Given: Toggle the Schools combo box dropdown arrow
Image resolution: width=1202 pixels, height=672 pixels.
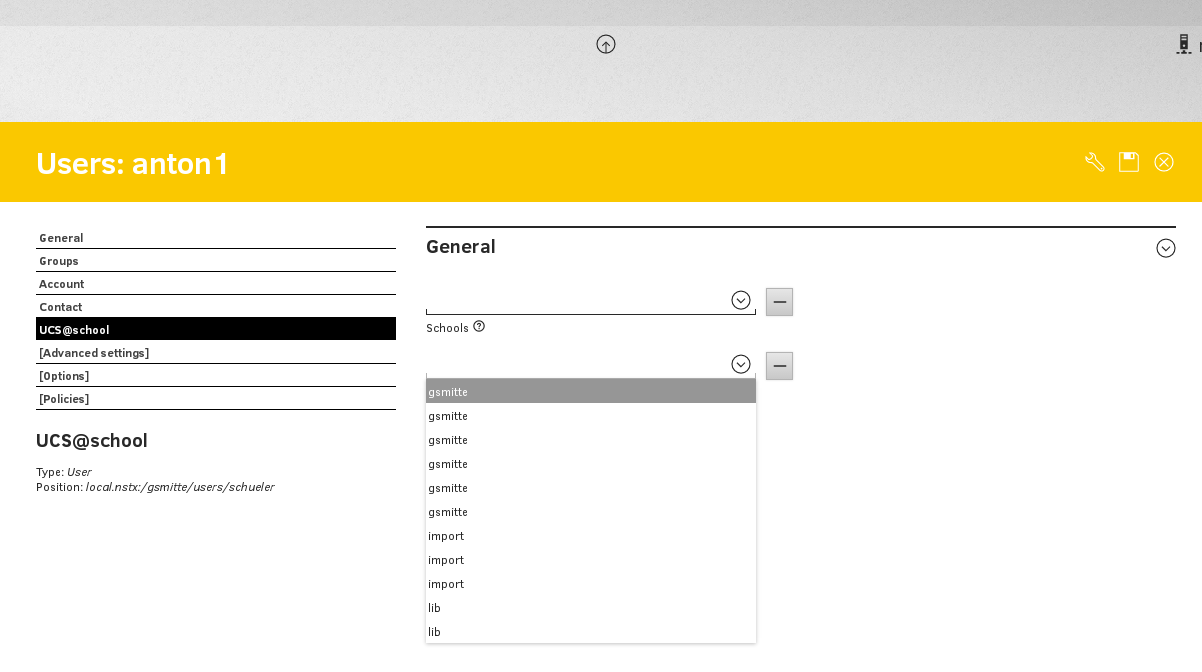Looking at the screenshot, I should (741, 364).
